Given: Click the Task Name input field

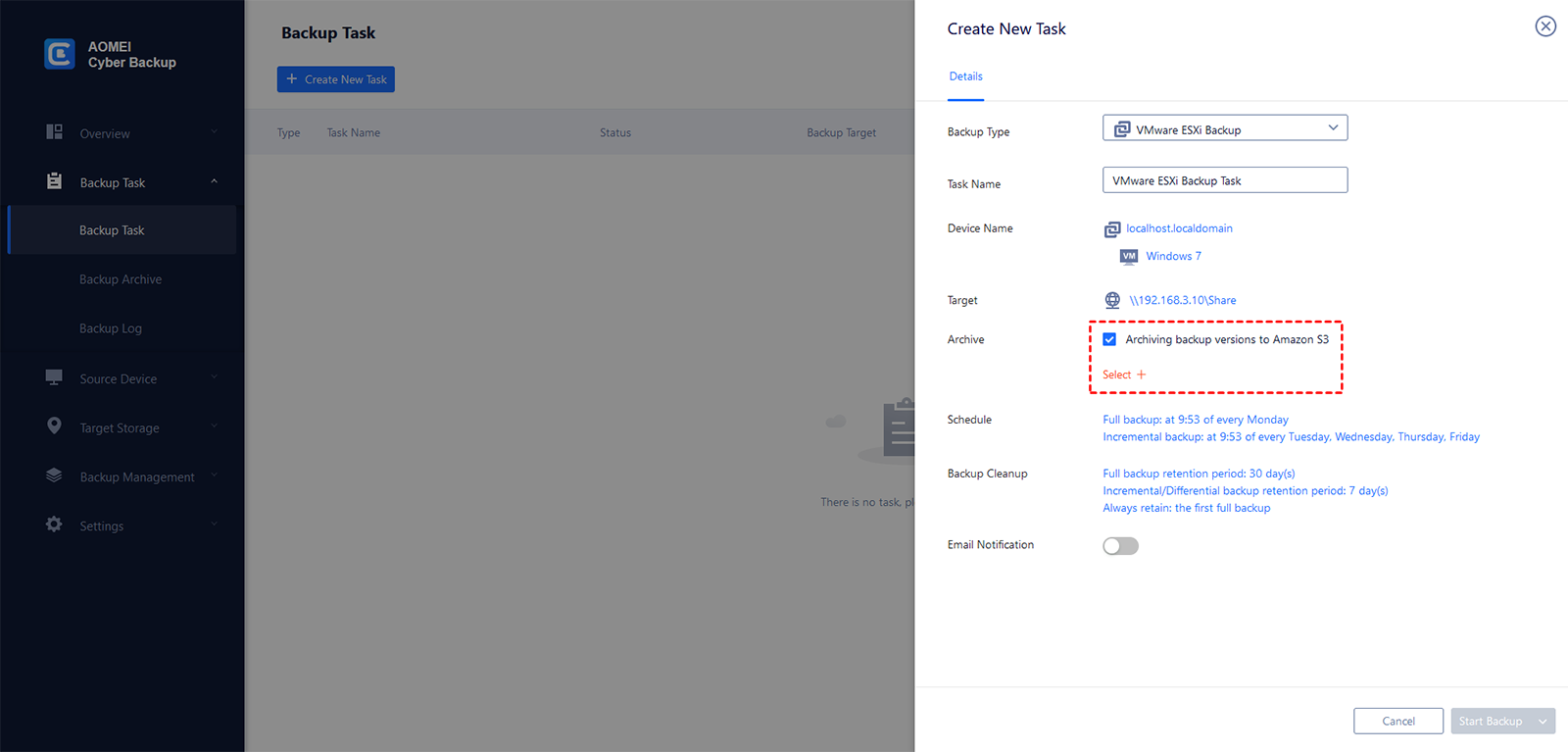Looking at the screenshot, I should [1225, 180].
